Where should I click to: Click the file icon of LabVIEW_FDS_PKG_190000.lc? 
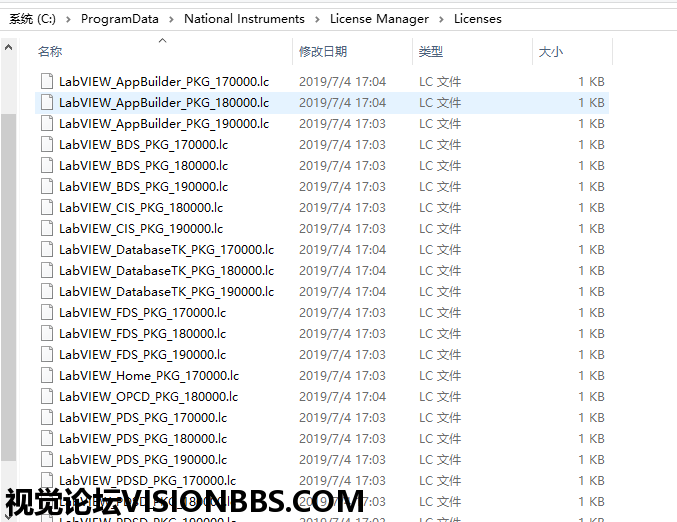click(47, 354)
